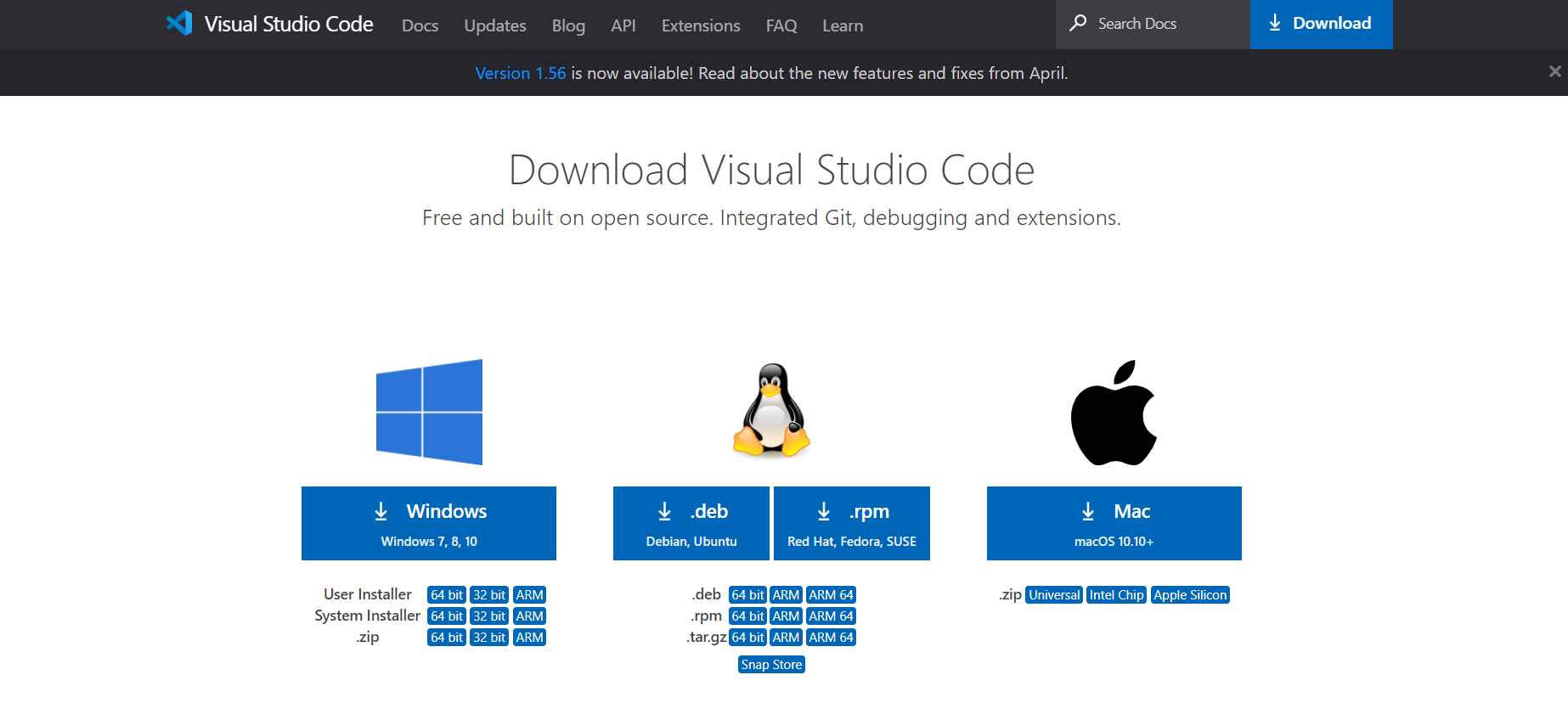This screenshot has height=703, width=1568.
Task: Open the Version 1.56 release notes link
Action: coord(520,73)
